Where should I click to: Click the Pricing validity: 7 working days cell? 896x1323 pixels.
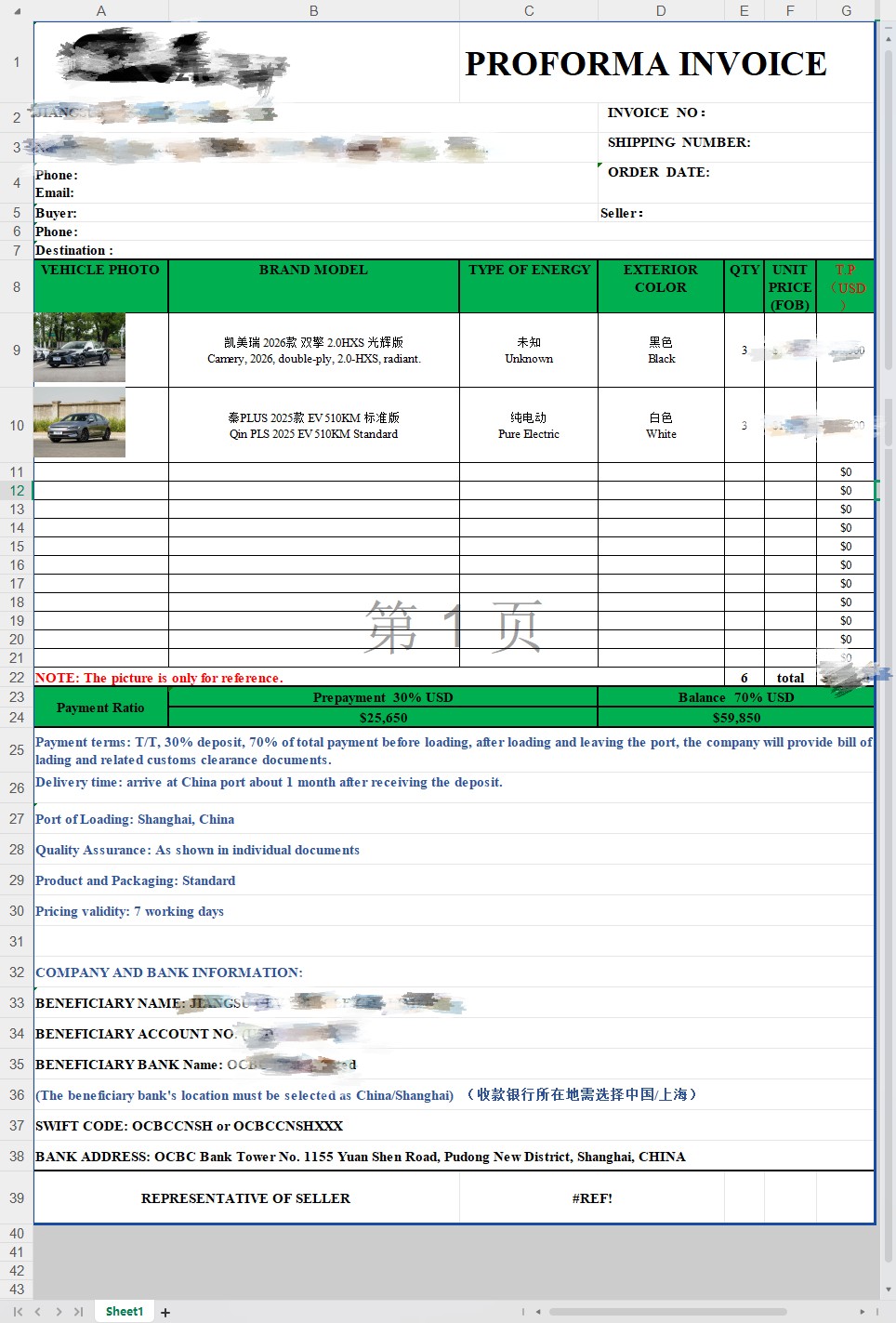[454, 910]
